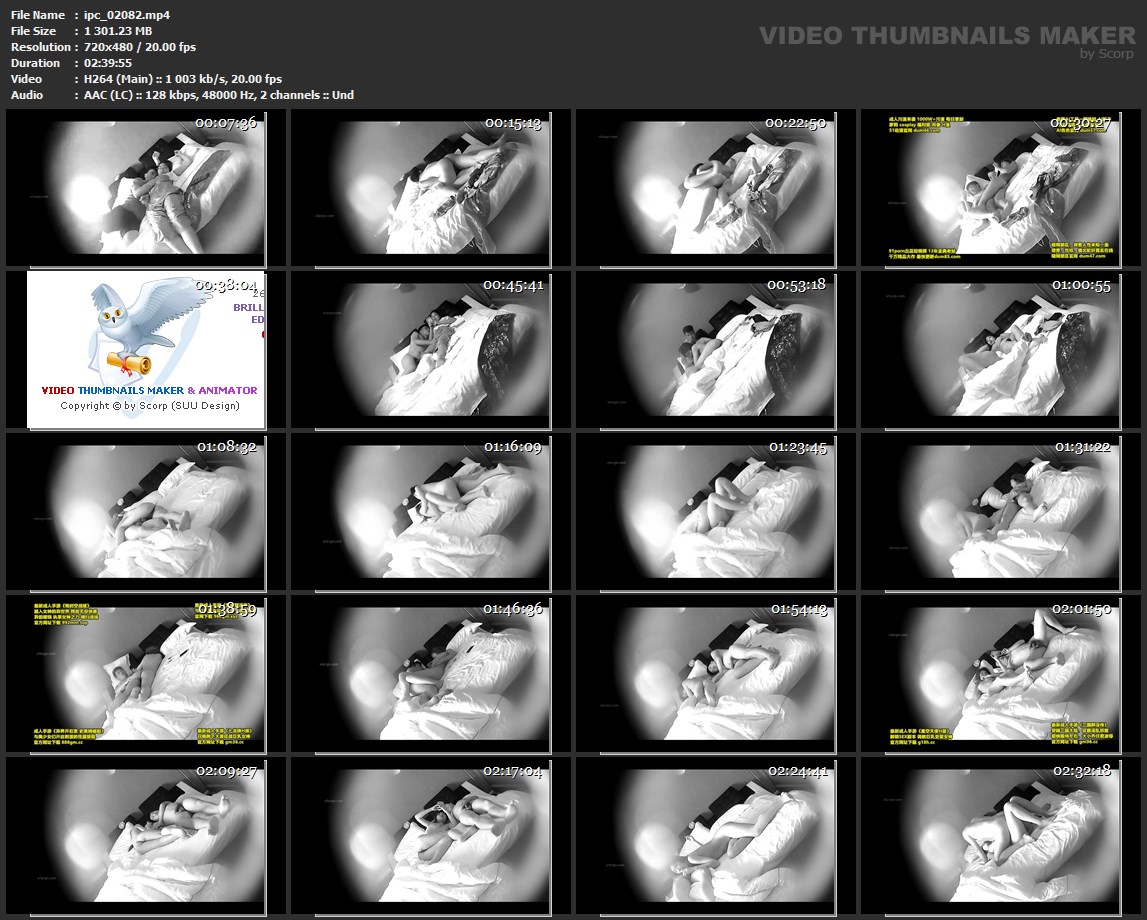This screenshot has width=1147, height=920.
Task: Open the thumbnail at timestamp 00:07:36
Action: click(x=136, y=188)
